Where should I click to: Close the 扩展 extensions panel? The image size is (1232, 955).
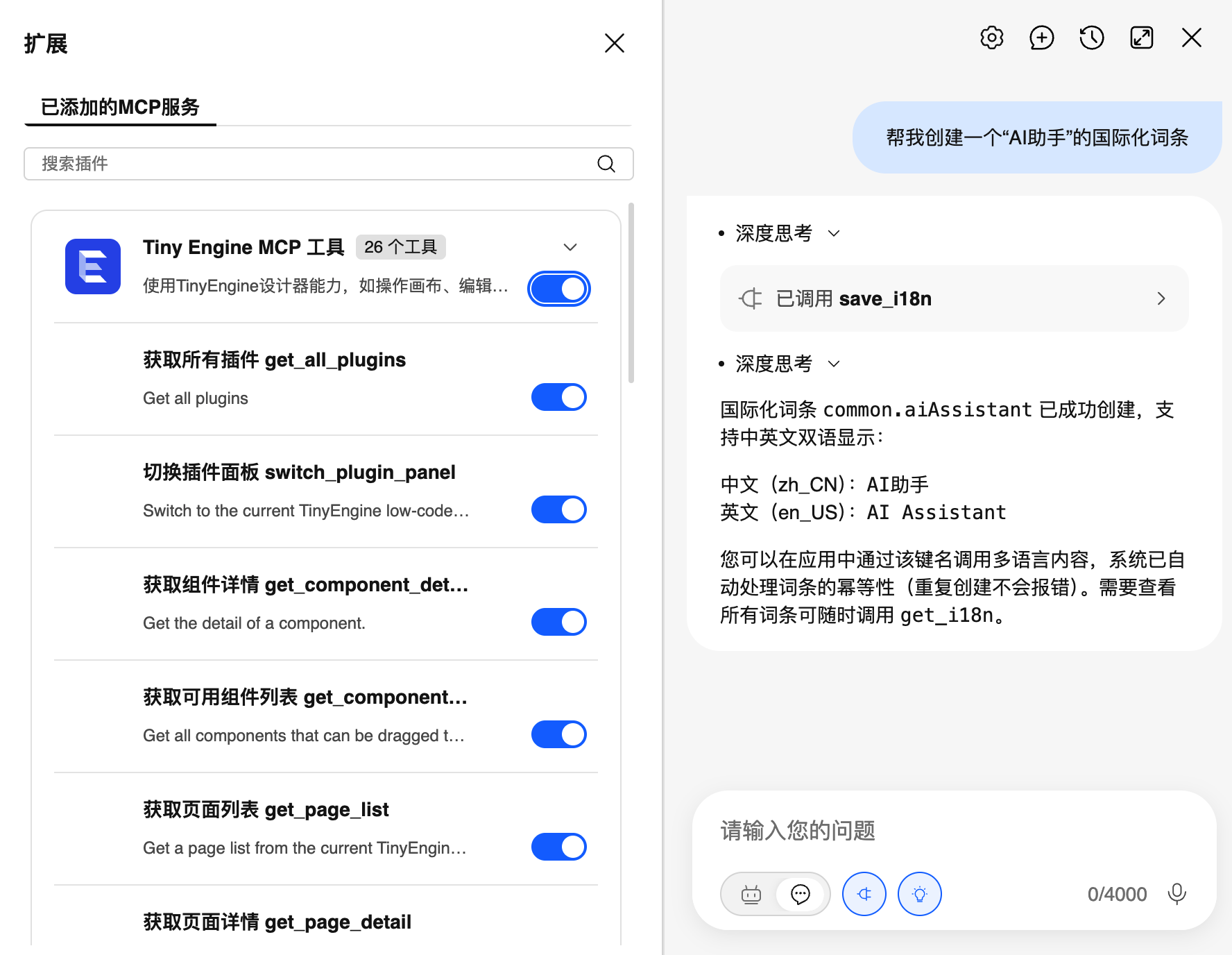615,43
